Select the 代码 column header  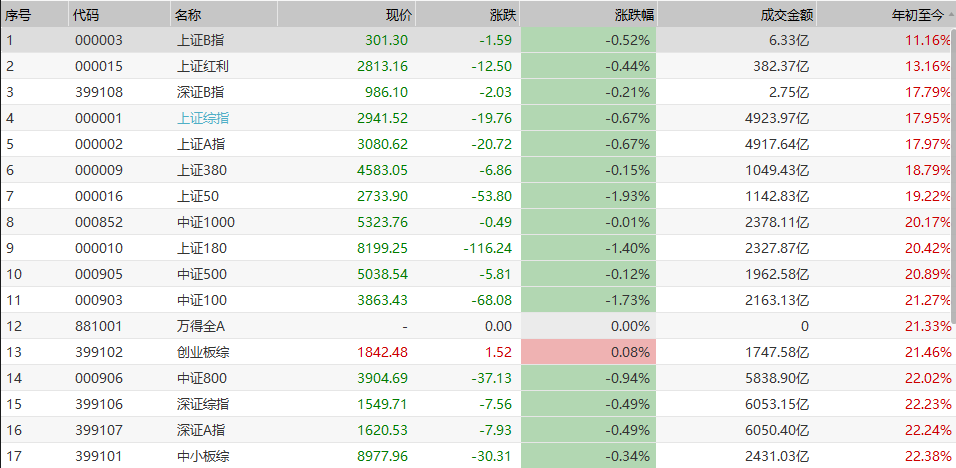click(85, 15)
